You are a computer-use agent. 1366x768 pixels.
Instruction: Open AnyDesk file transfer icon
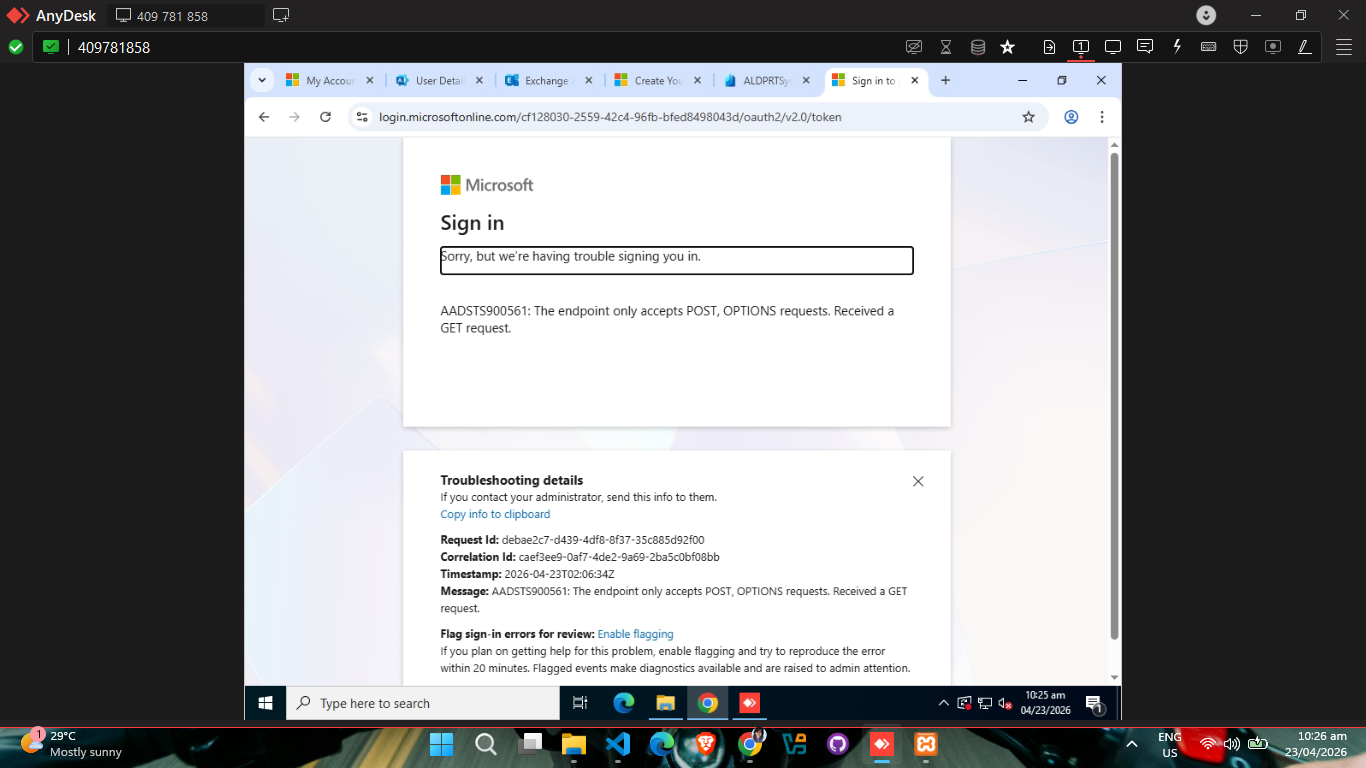pos(1049,47)
